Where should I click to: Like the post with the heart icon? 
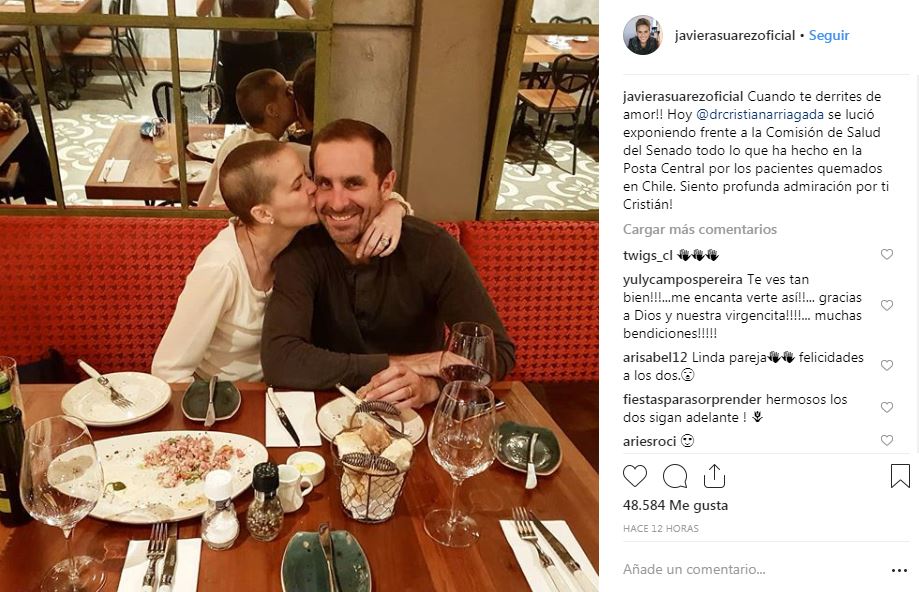click(635, 476)
